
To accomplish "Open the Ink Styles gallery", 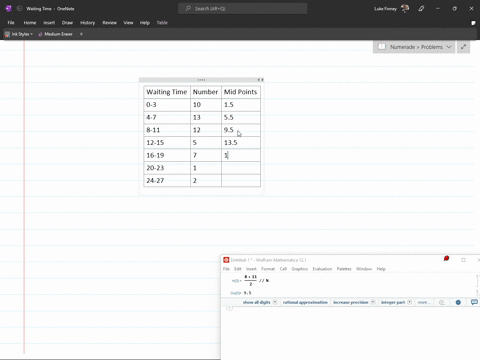I will 19,34.
